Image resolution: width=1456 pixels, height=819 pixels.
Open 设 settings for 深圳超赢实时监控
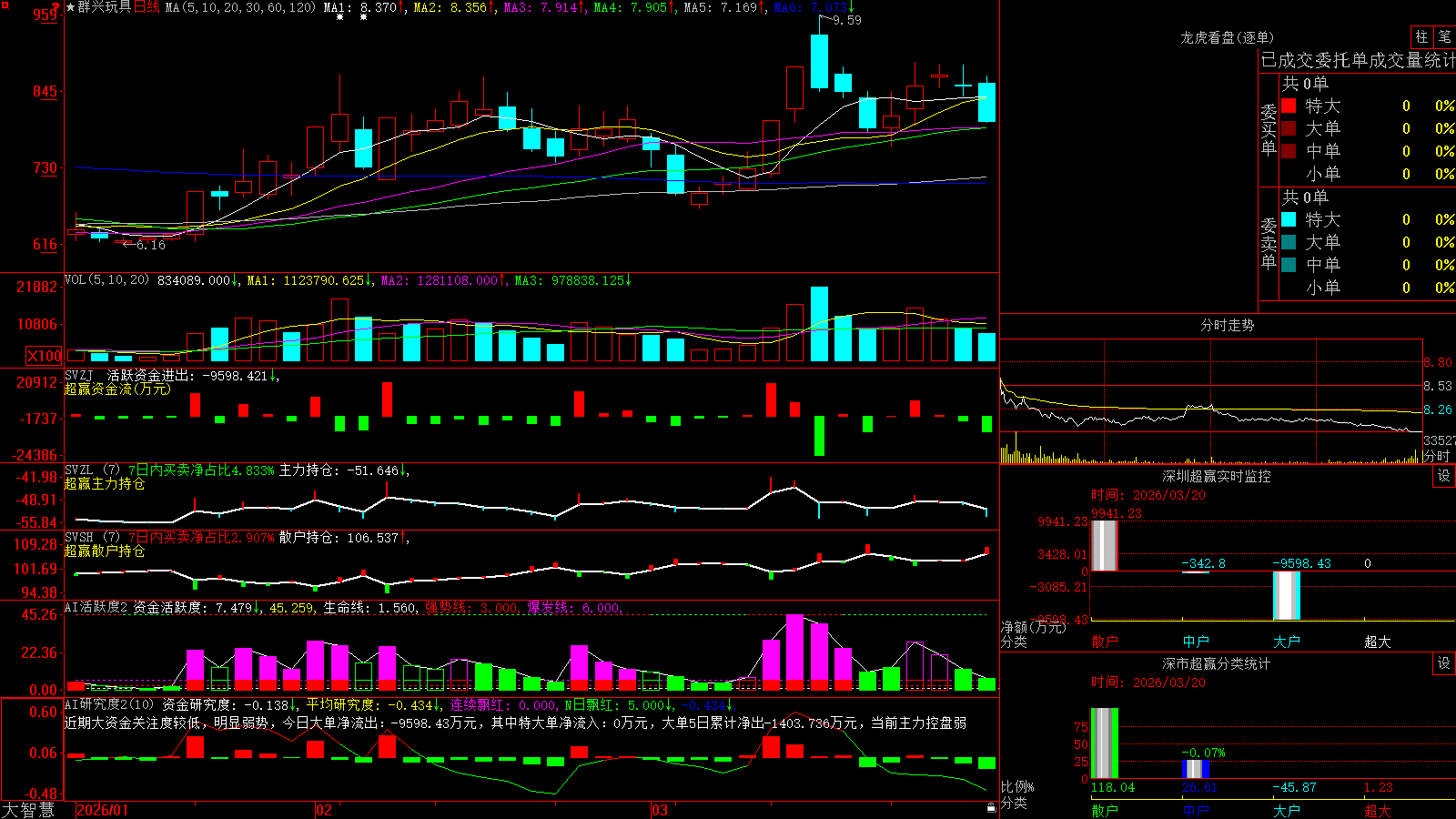tap(1444, 476)
